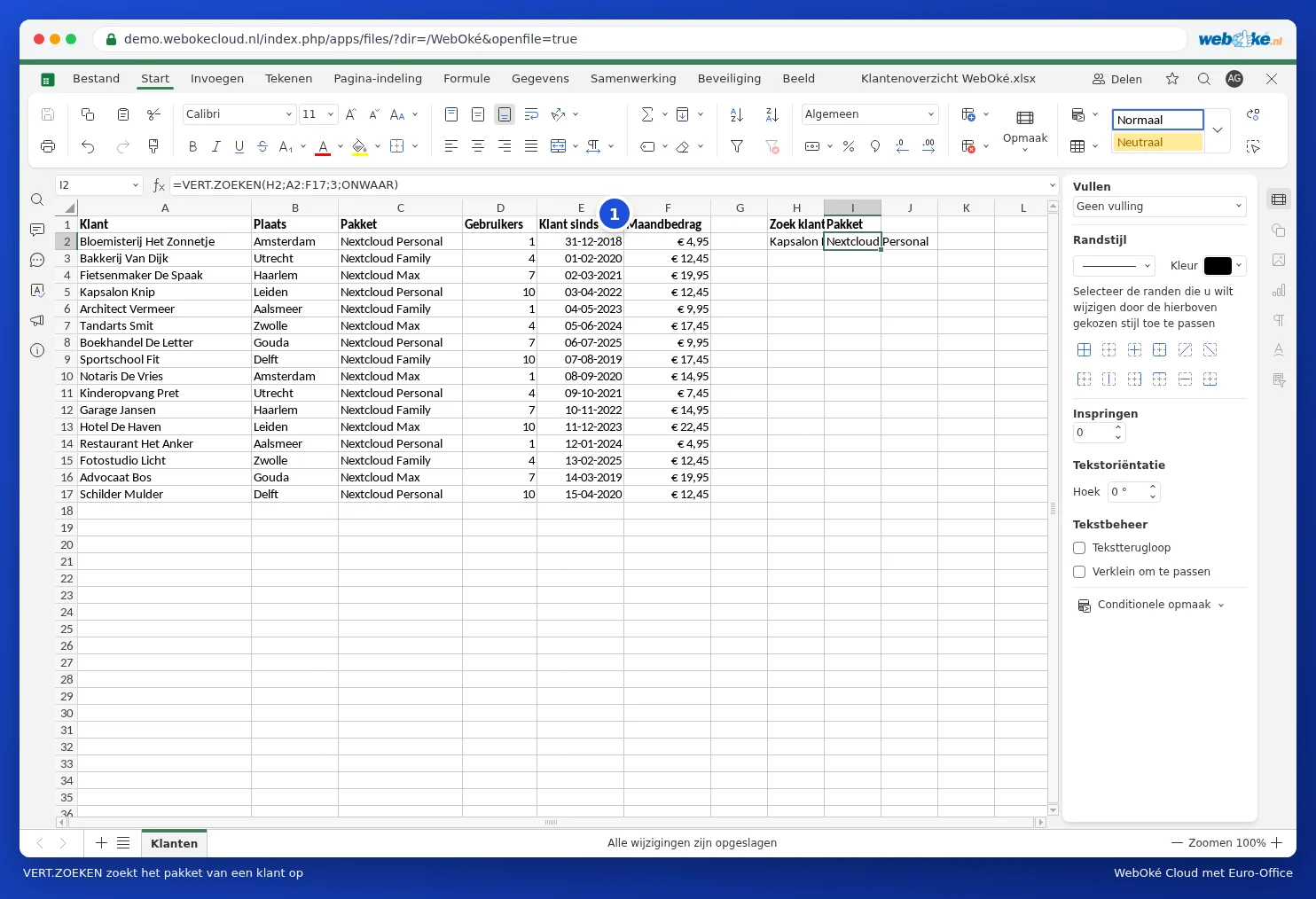
Task: Open the comments panel in left sidebar
Action: tap(37, 231)
